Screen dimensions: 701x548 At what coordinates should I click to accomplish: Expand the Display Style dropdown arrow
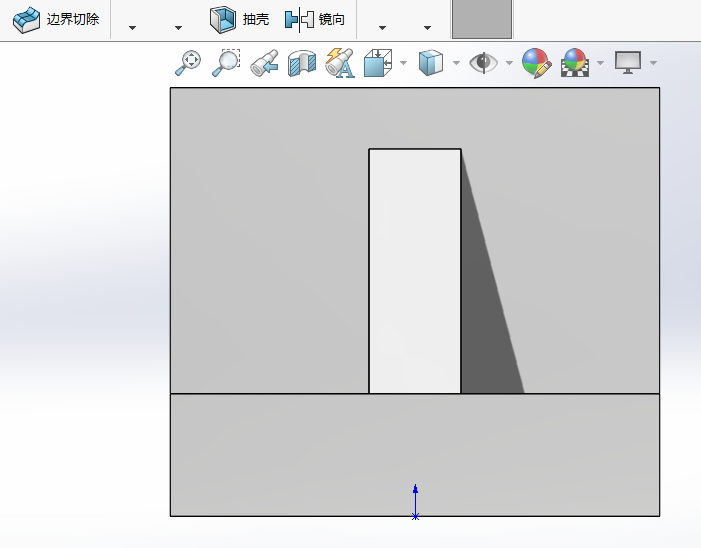tap(456, 63)
